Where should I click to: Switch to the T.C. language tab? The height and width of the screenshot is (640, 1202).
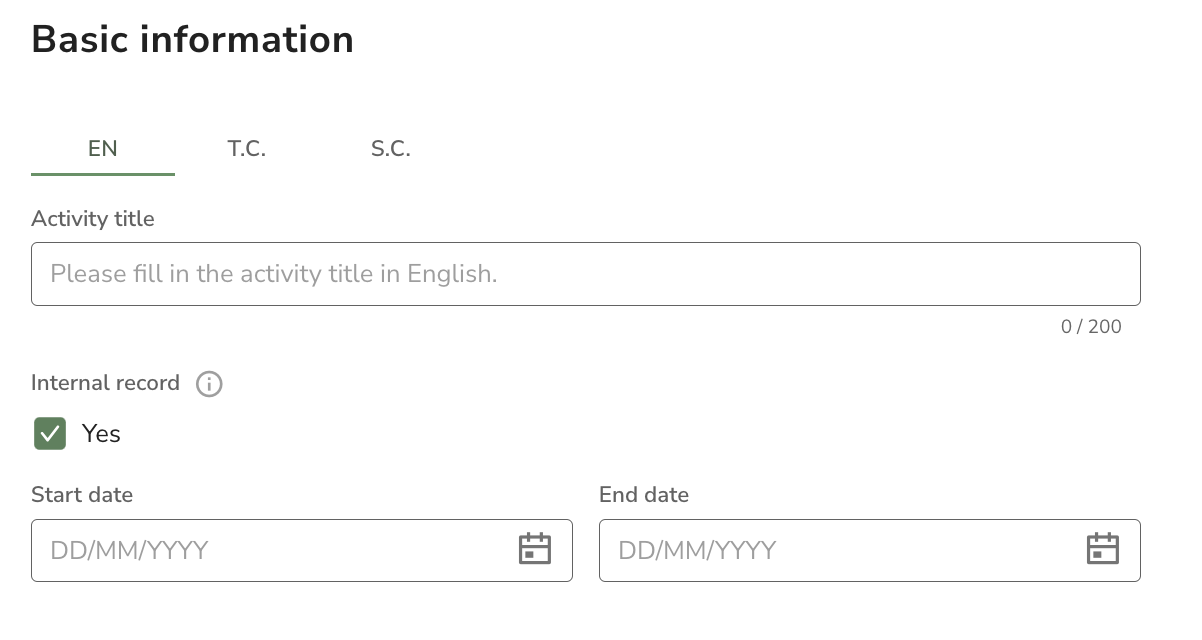(x=247, y=149)
